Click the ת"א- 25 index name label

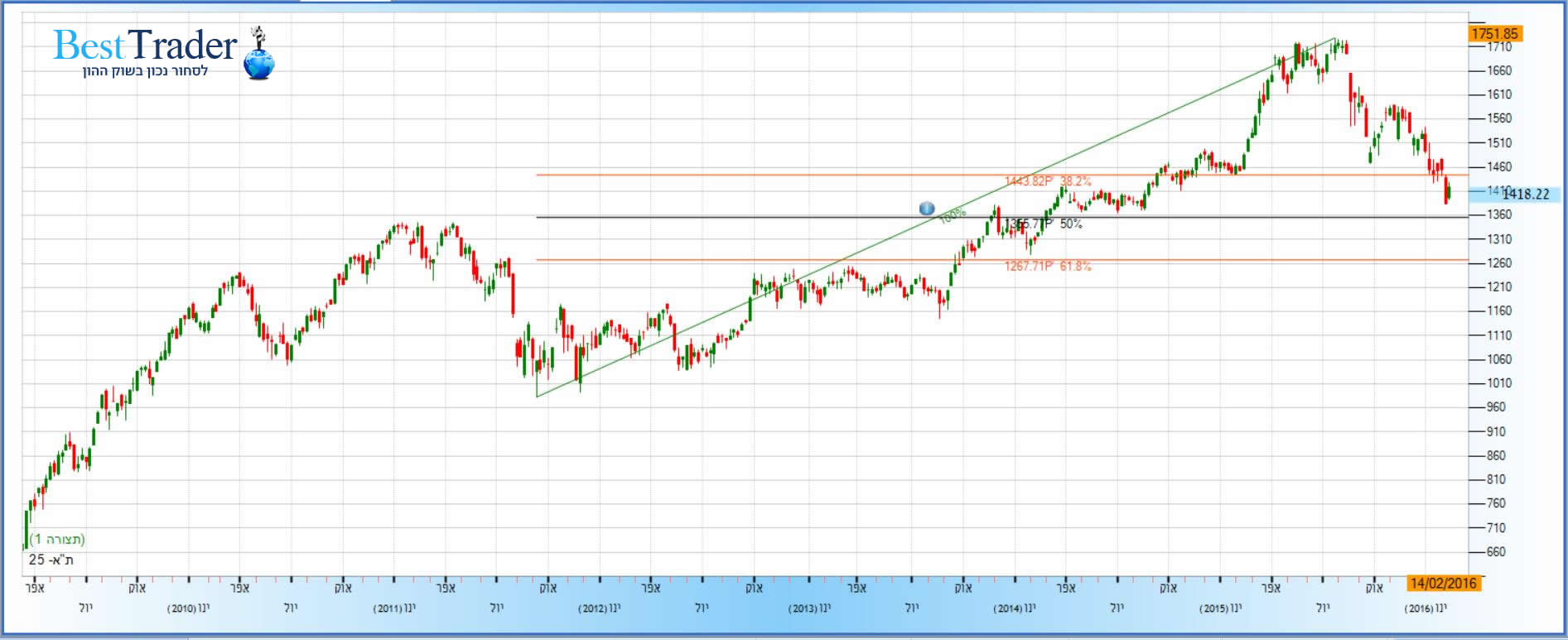pos(51,561)
